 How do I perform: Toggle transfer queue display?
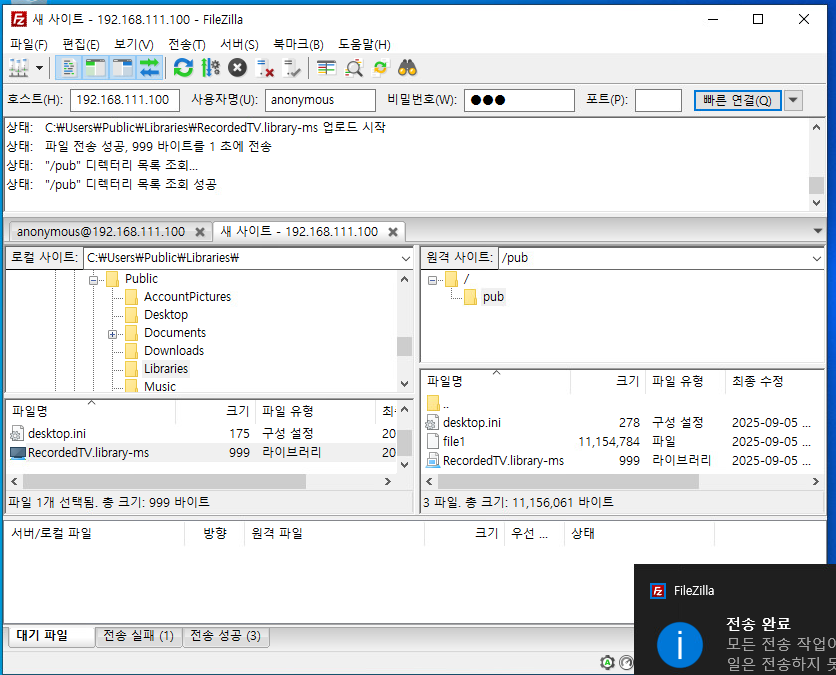149,68
